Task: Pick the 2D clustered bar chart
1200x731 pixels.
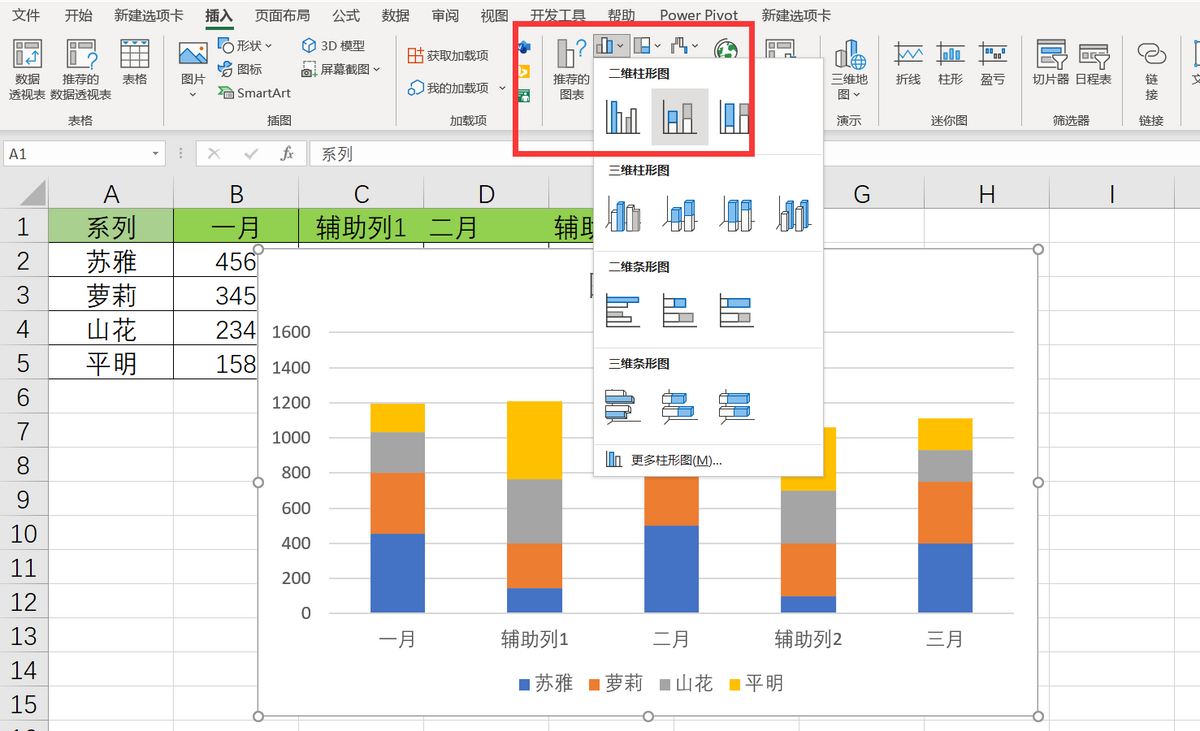Action: [623, 310]
